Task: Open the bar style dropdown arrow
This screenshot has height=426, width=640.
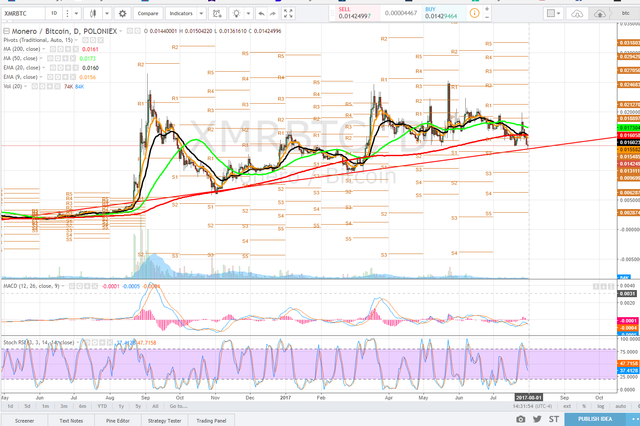Action: 107,13
